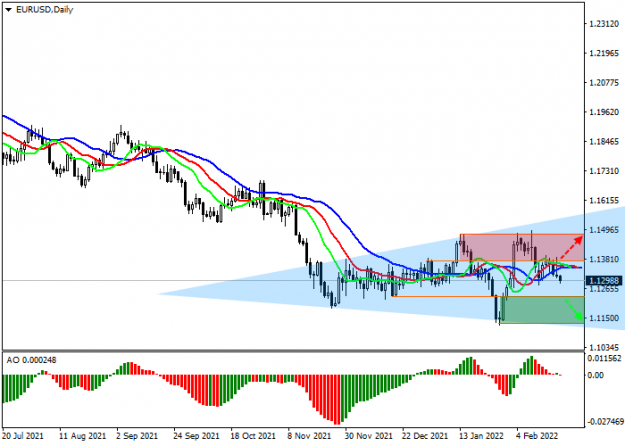Image resolution: width=625 pixels, height=446 pixels.
Task: Click price level 1.18465 on axis
Action: pyautogui.click(x=604, y=142)
